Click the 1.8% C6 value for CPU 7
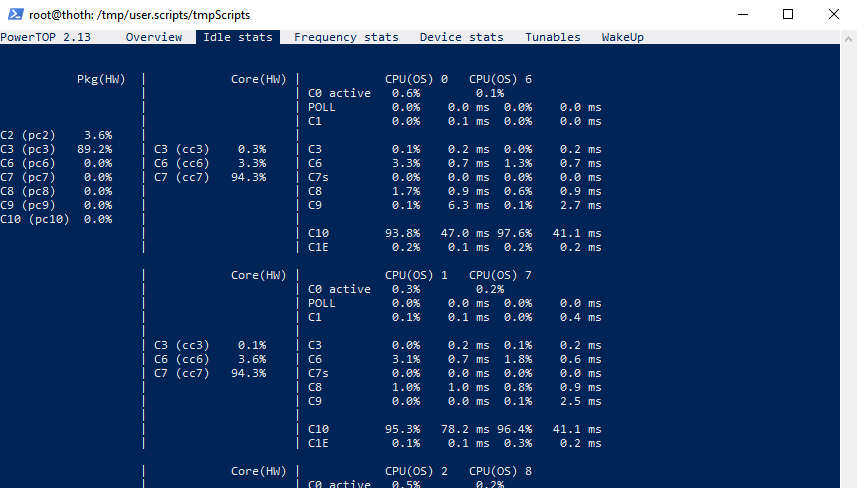 (518, 360)
